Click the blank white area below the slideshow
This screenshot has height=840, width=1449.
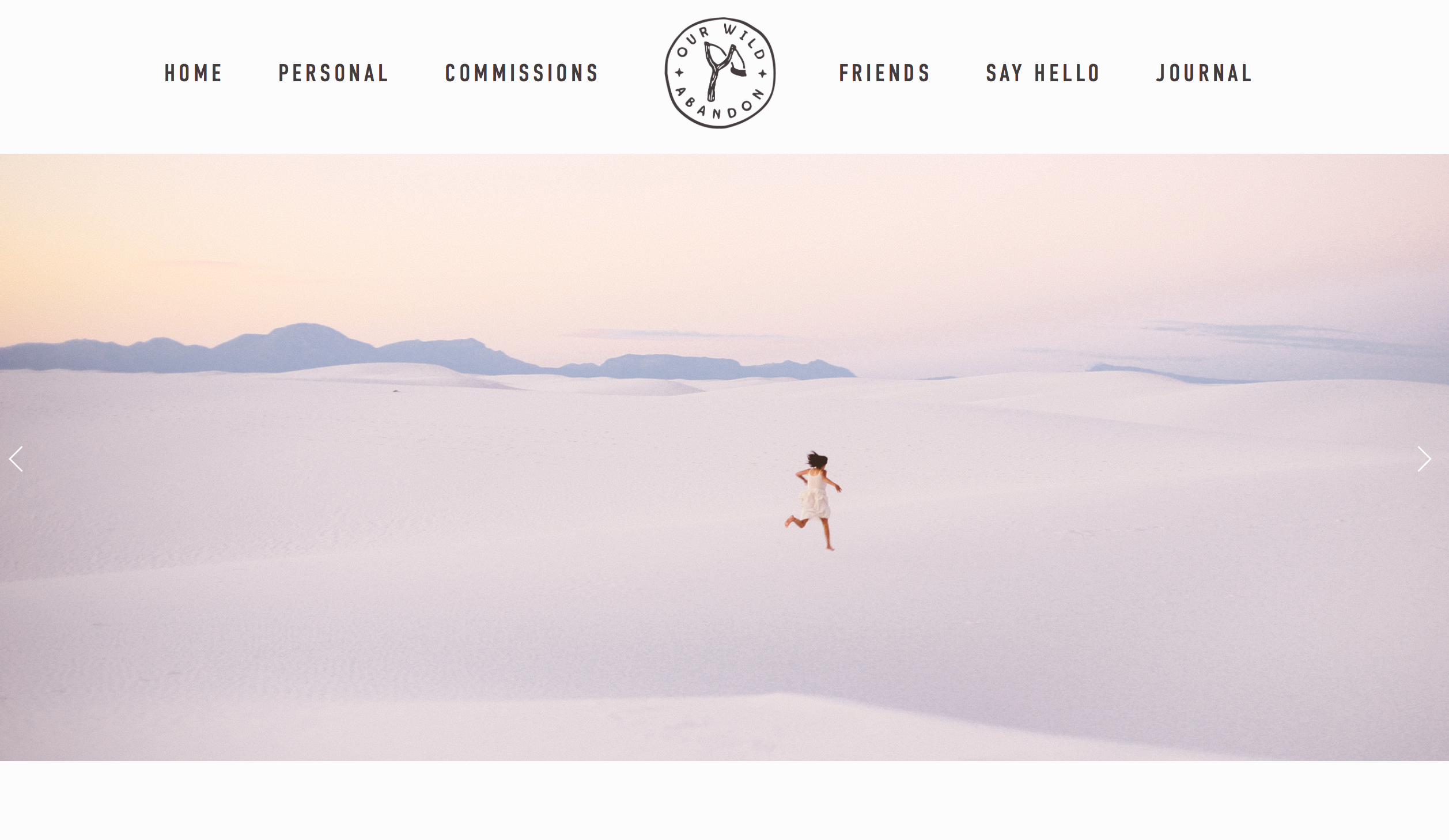724,800
